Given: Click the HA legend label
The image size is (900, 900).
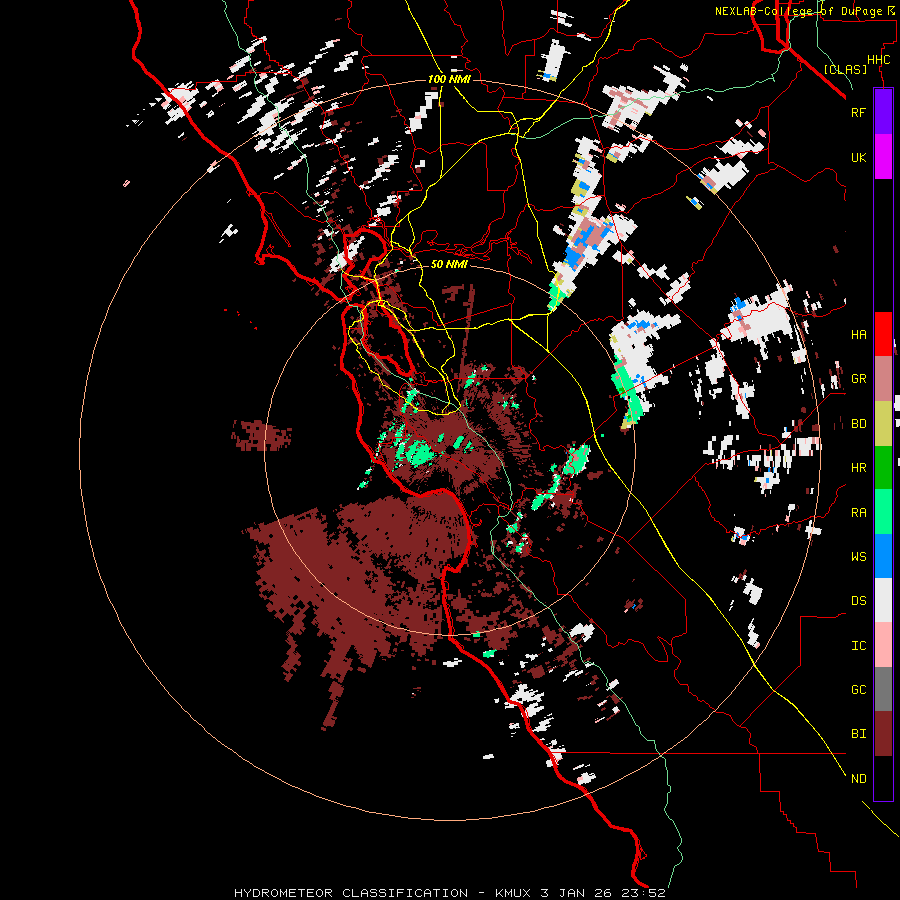Looking at the screenshot, I should (858, 335).
